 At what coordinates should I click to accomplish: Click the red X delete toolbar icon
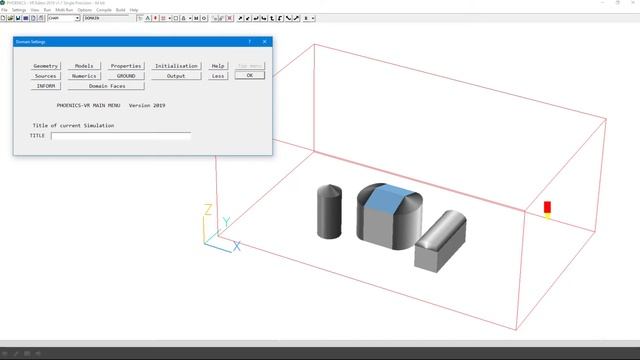229,18
